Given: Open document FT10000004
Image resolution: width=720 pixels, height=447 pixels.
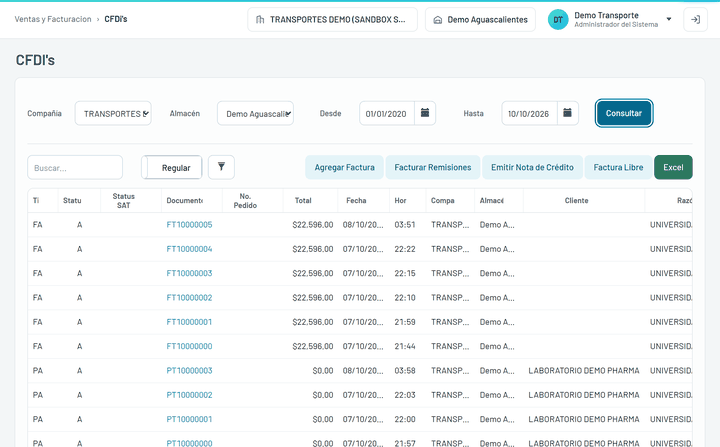Looking at the screenshot, I should [x=189, y=249].
